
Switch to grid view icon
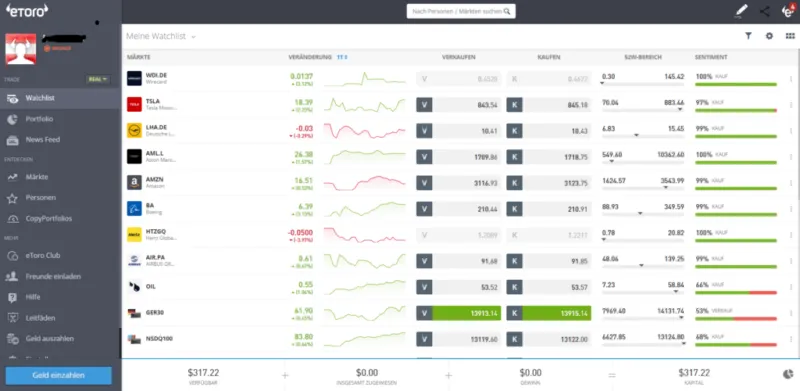tap(790, 36)
